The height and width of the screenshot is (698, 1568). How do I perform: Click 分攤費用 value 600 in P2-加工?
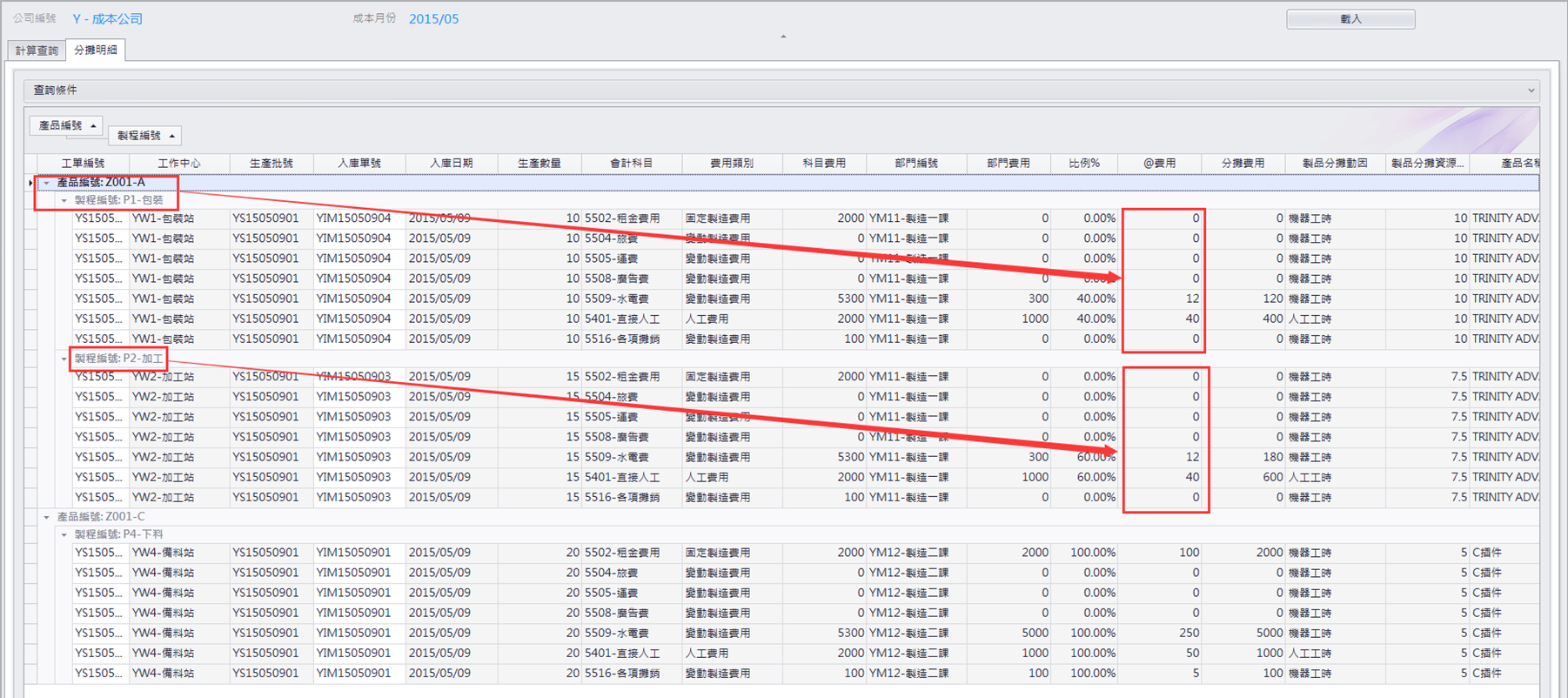click(1243, 477)
